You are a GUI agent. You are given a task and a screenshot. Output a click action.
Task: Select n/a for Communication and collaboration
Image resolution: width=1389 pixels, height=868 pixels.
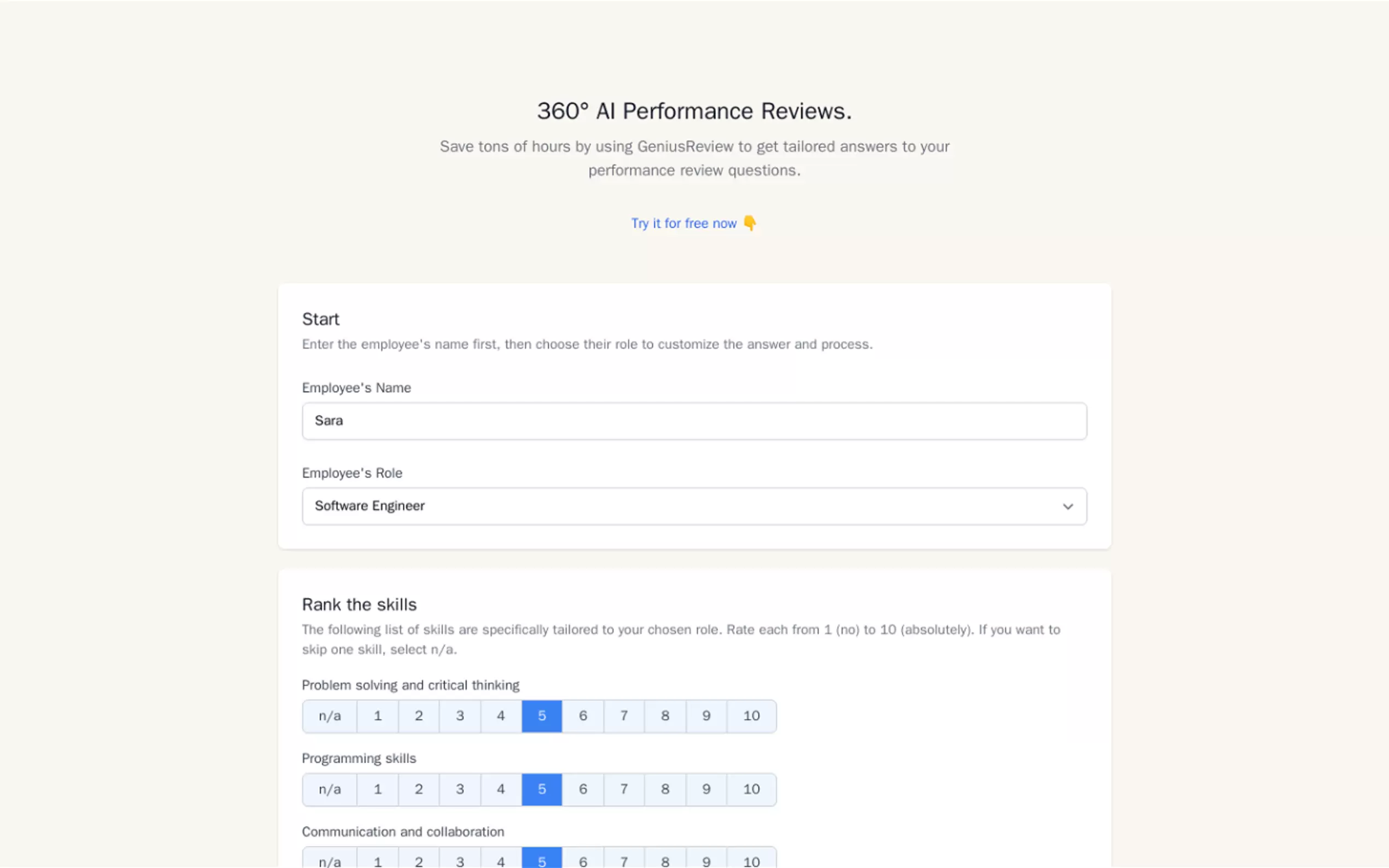(x=330, y=860)
